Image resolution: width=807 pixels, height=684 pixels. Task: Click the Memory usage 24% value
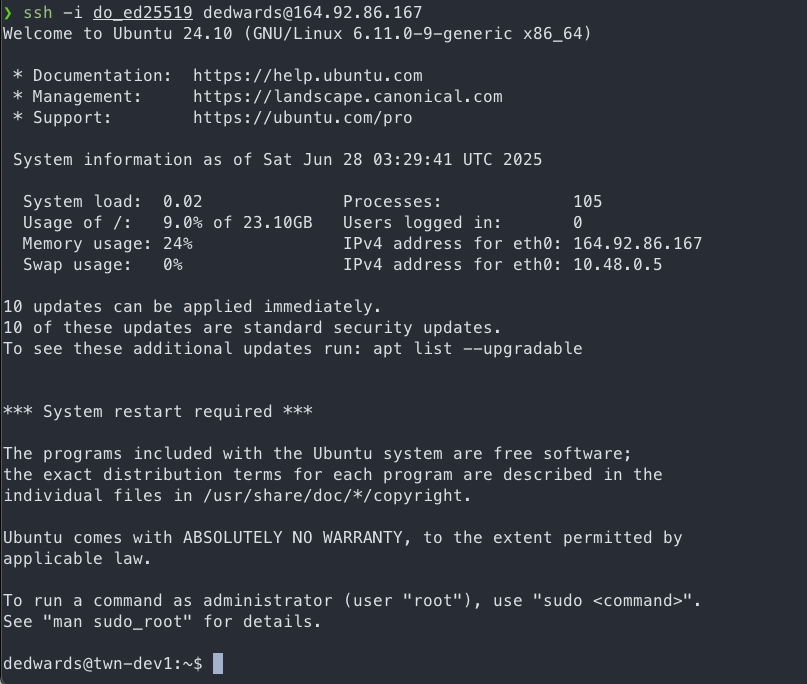coord(178,243)
